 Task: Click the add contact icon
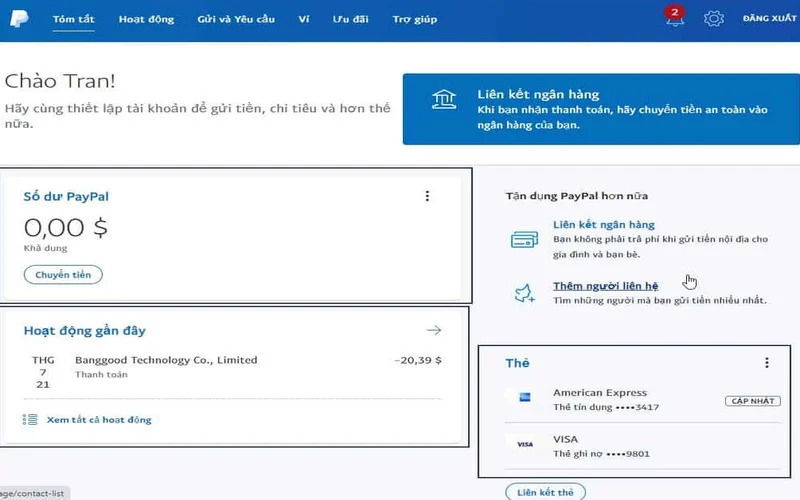click(524, 292)
